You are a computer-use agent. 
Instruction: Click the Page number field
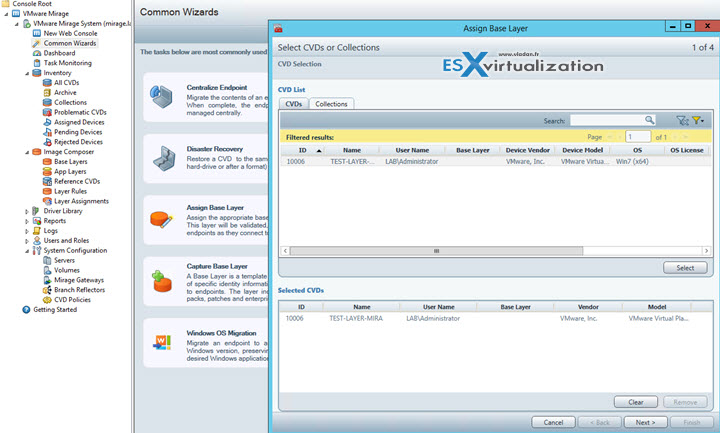pyautogui.click(x=638, y=137)
